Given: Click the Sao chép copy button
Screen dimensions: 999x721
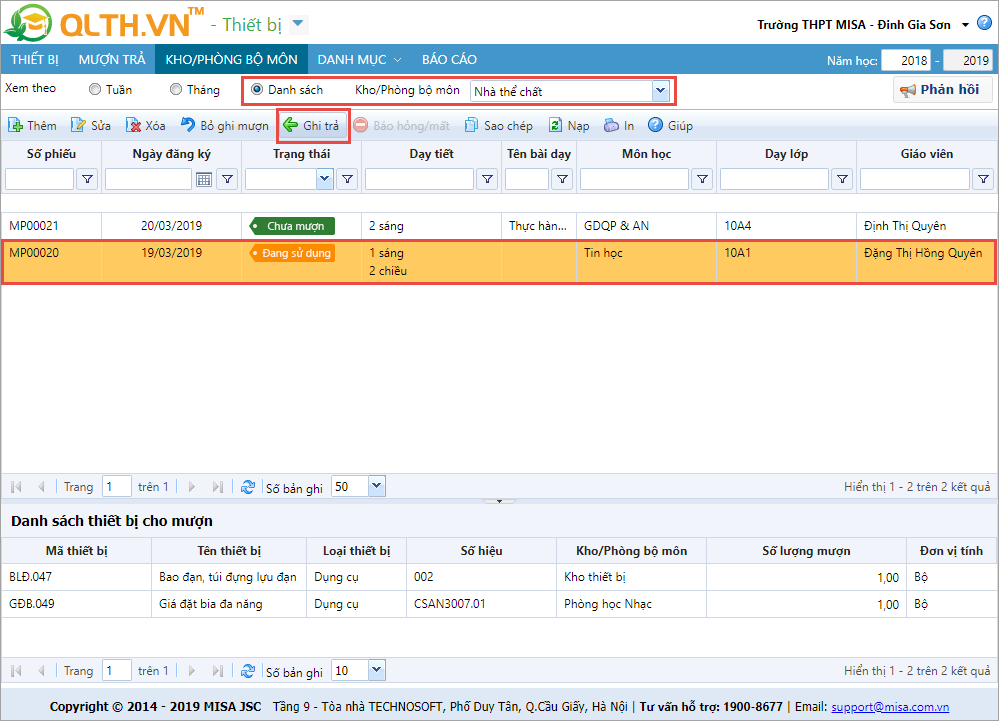Looking at the screenshot, I should coord(500,125).
